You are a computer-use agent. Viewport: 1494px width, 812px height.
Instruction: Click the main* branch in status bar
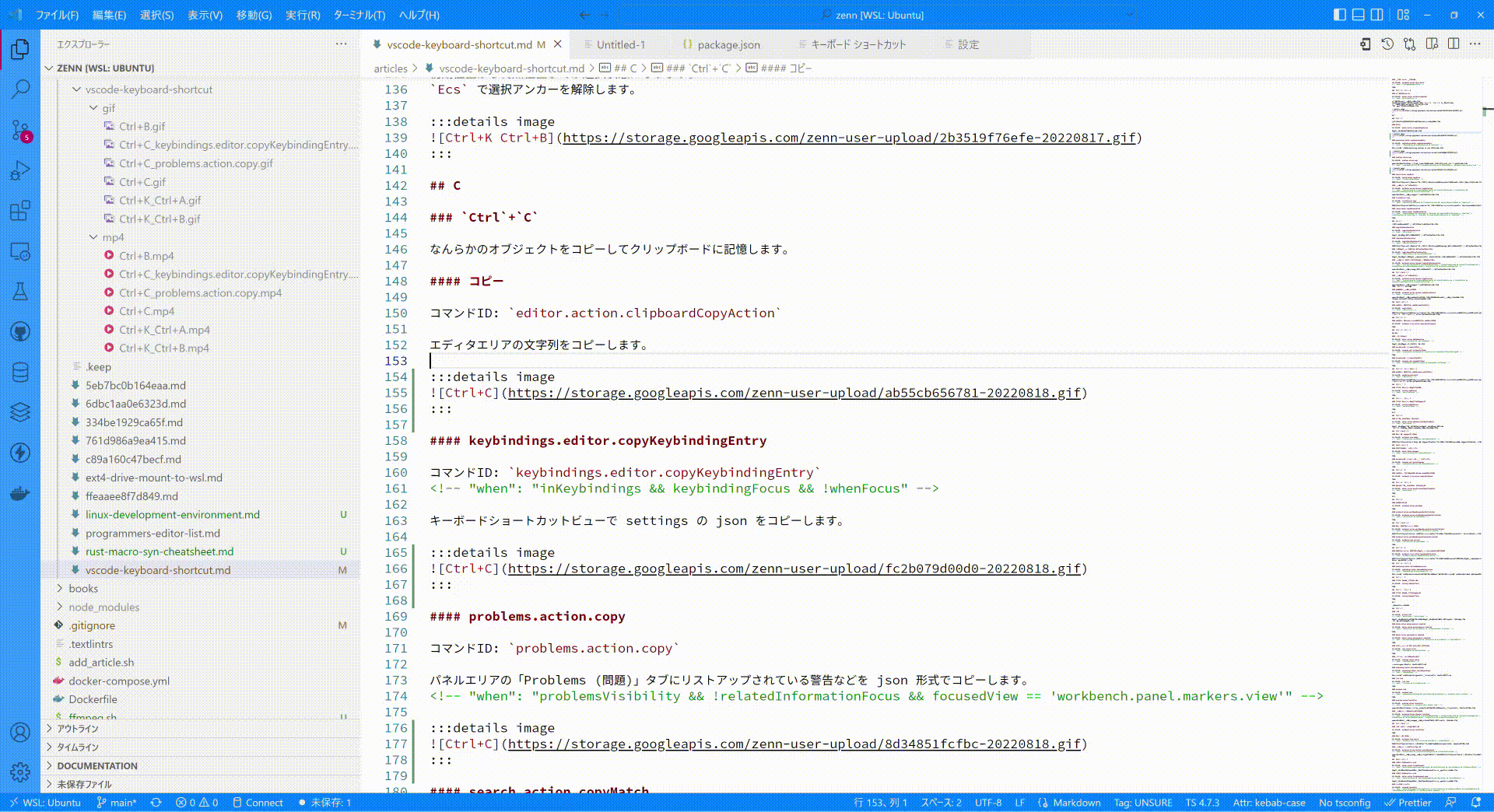[117, 803]
